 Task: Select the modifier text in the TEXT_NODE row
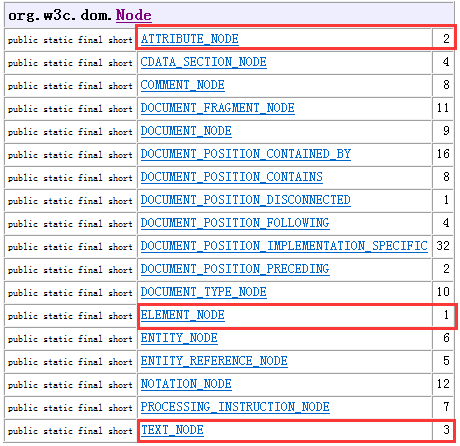pos(70,431)
